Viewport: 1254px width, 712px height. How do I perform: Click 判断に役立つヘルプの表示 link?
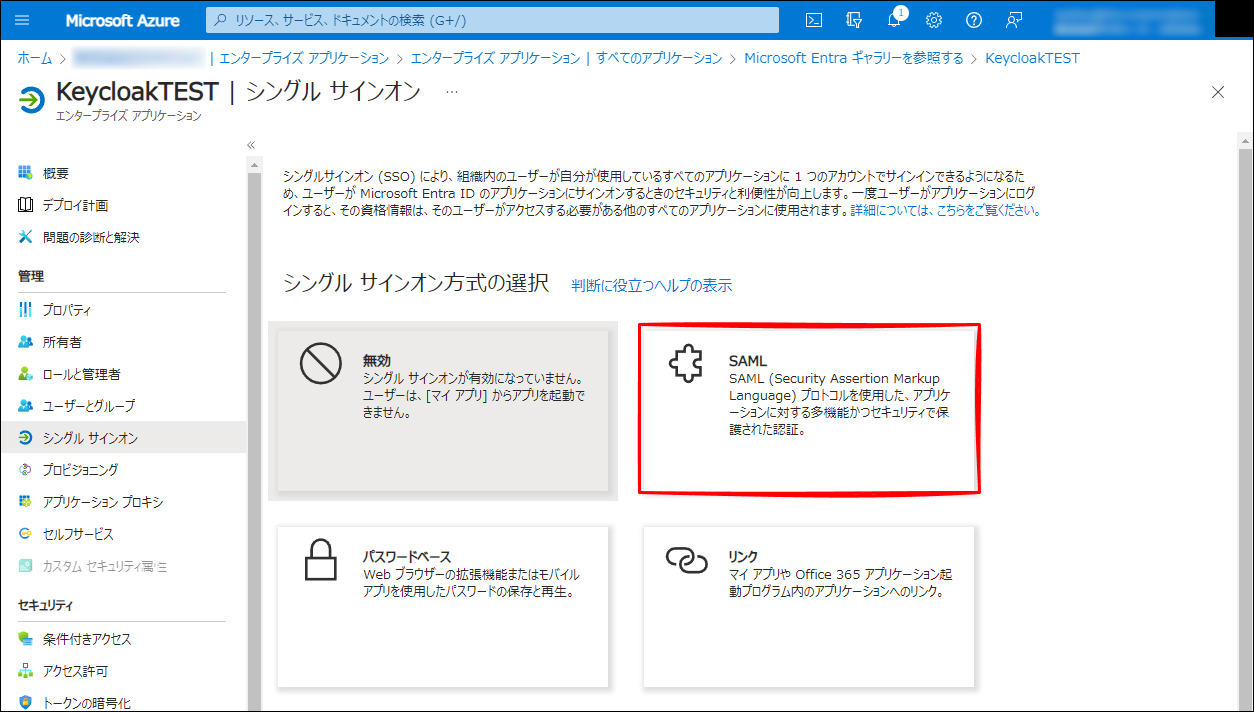click(x=651, y=285)
